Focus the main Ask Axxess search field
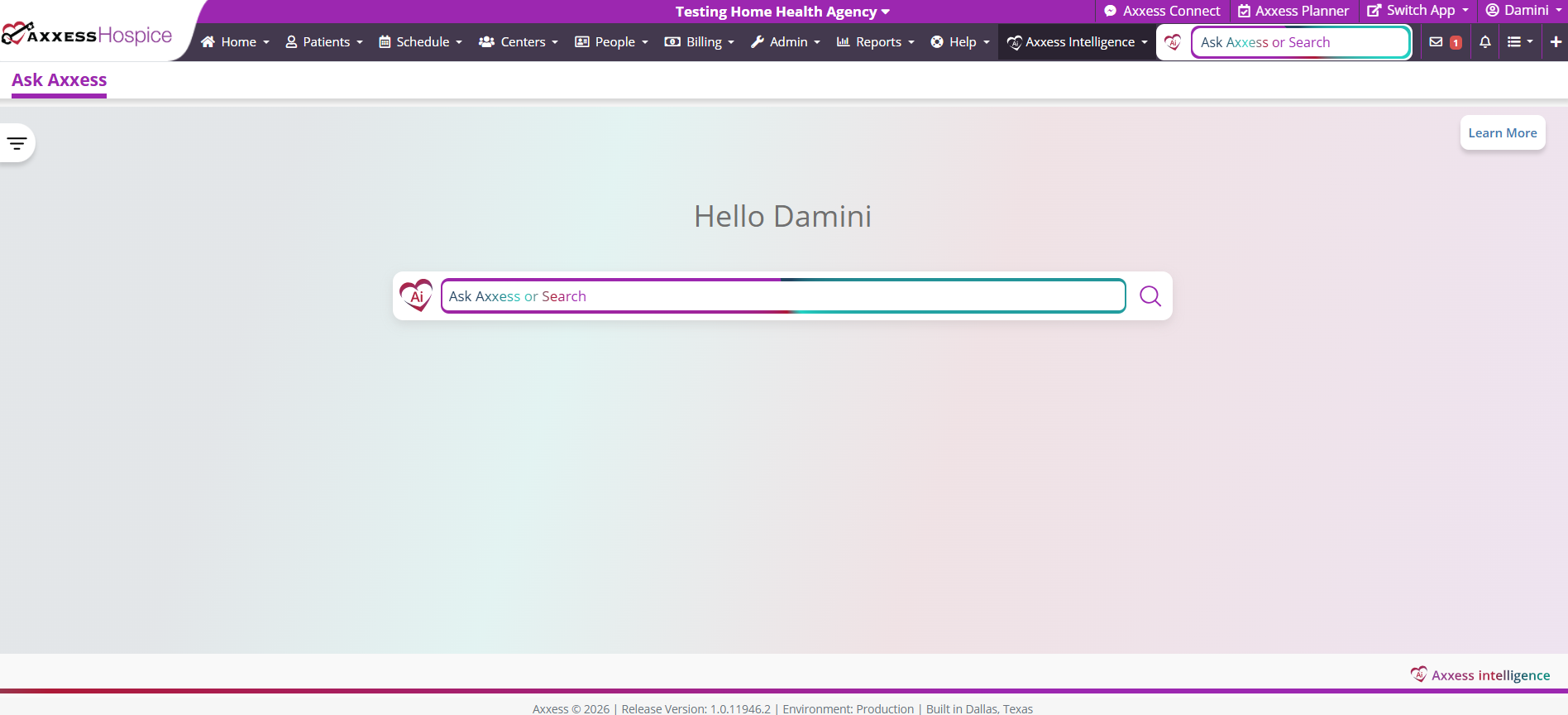Screen dimensions: 1568x715 782,296
